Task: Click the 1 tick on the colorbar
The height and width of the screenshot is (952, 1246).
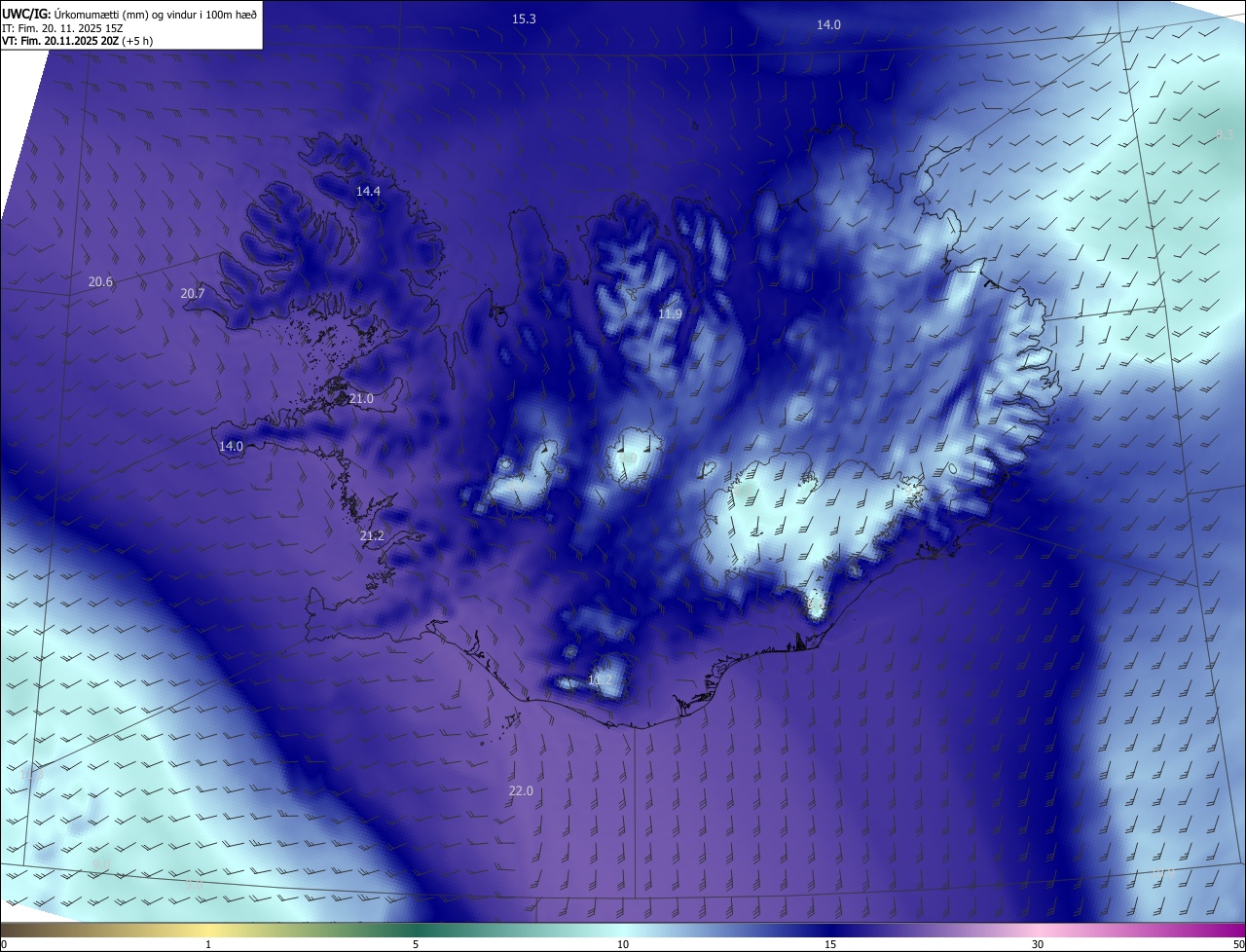Action: point(208,944)
